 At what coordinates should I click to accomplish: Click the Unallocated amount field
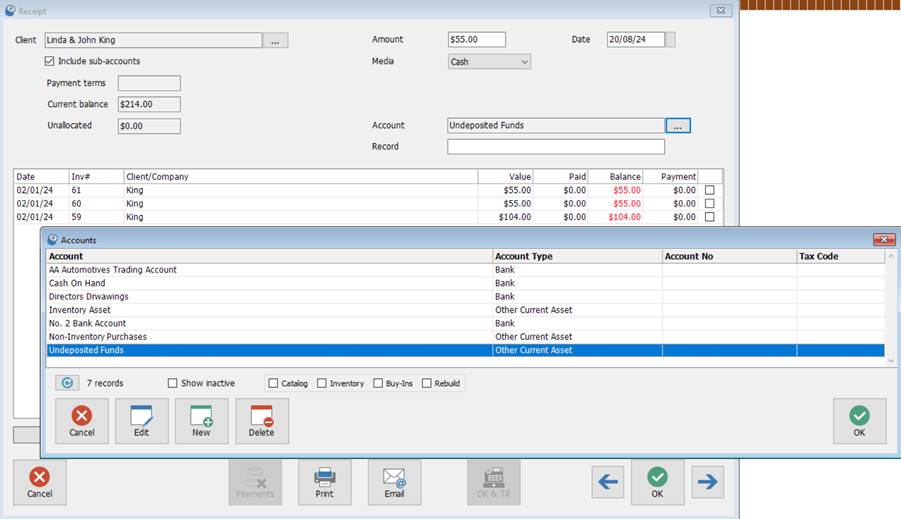(149, 126)
